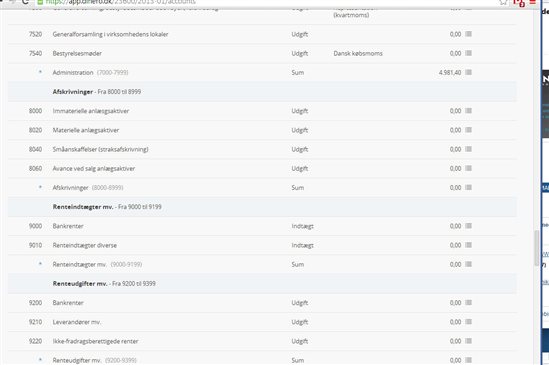Open list icon for 9220 Ikke-fradragsberettigede renter
Viewport: 549px width, 365px height.
tap(468, 341)
